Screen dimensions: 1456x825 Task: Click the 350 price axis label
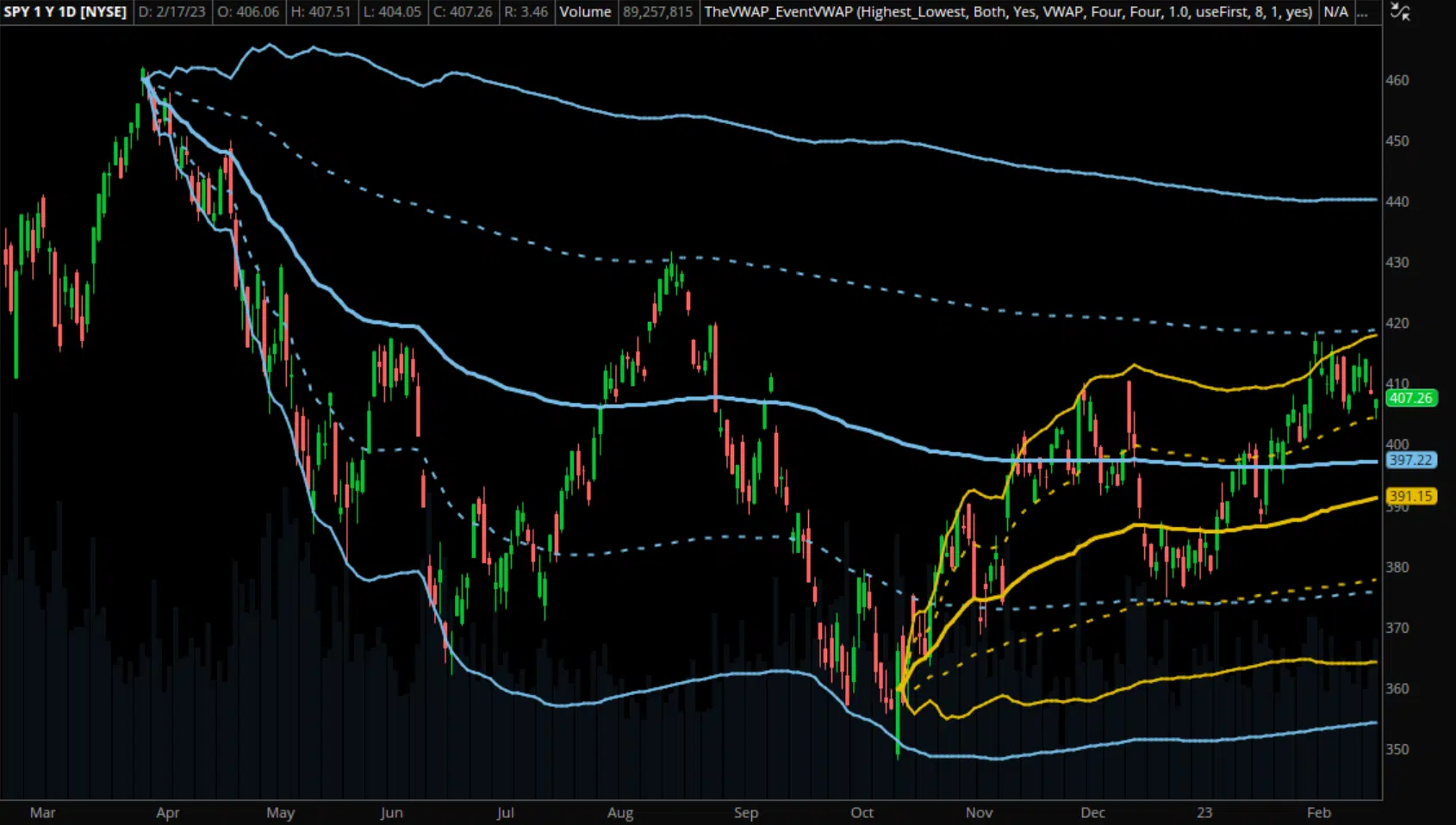[x=1397, y=750]
